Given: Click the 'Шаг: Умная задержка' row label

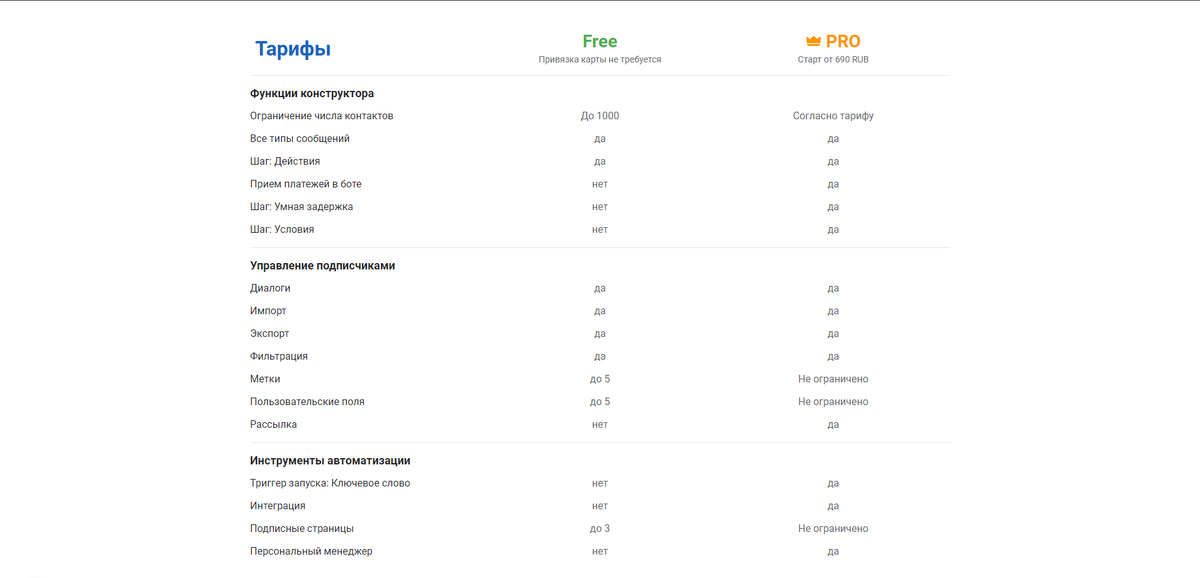Looking at the screenshot, I should point(301,207).
